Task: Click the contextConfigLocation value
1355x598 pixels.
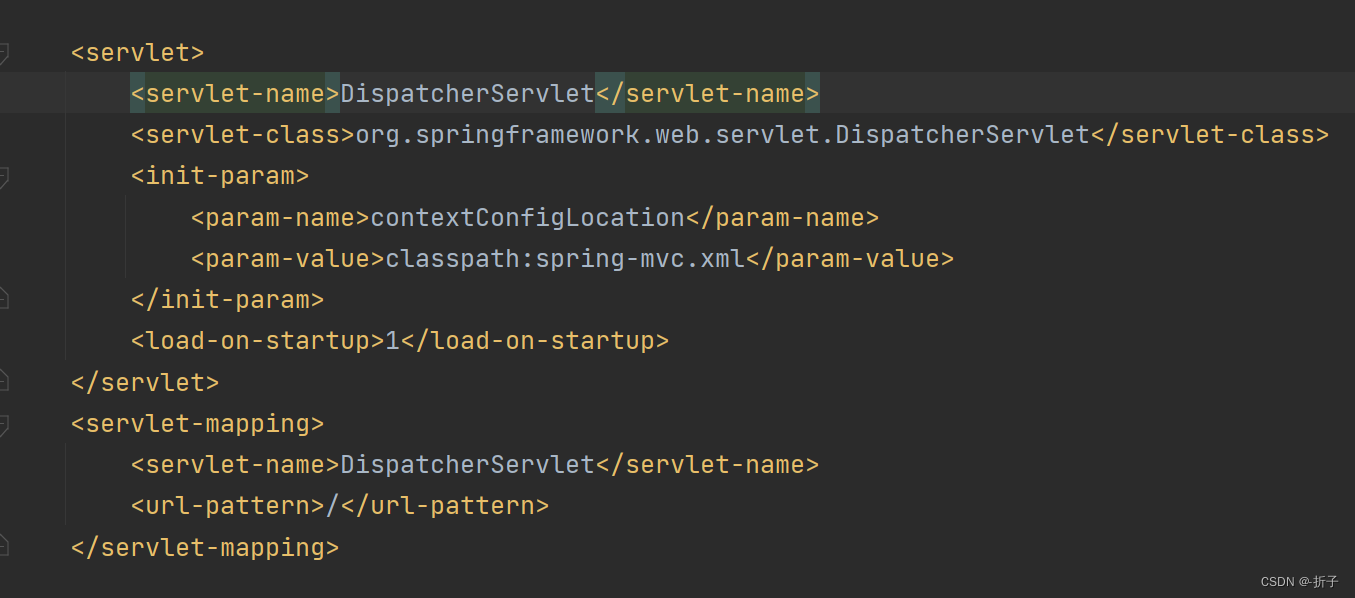Action: 527,217
